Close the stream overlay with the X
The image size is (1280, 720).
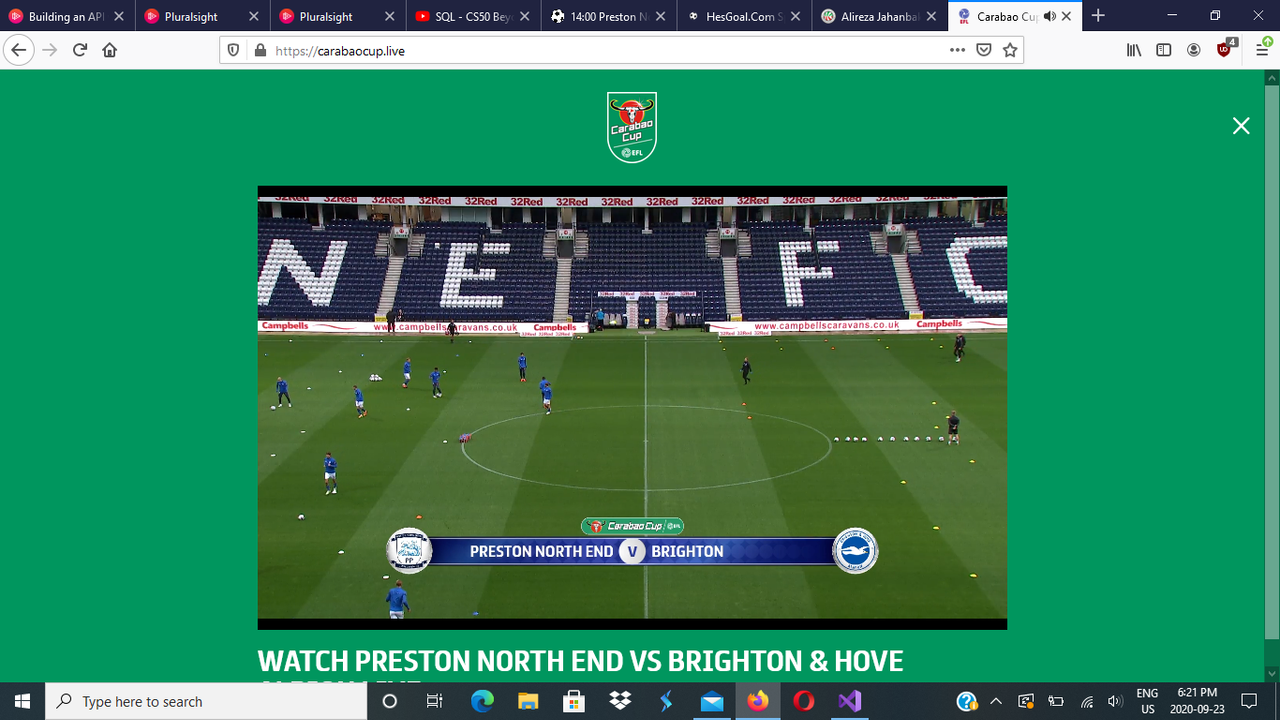tap(1241, 126)
